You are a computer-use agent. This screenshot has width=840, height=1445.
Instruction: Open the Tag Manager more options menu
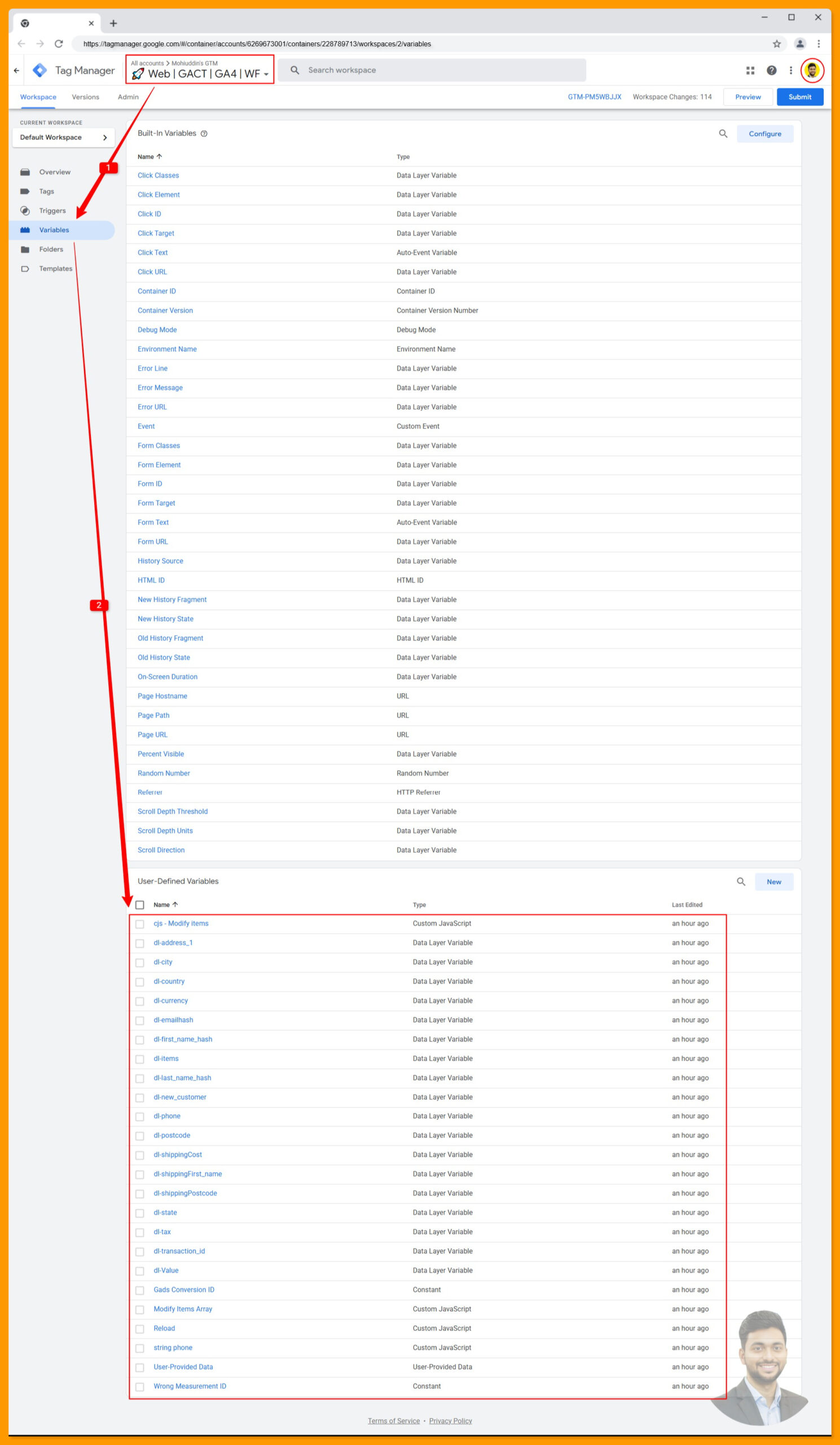[x=791, y=71]
